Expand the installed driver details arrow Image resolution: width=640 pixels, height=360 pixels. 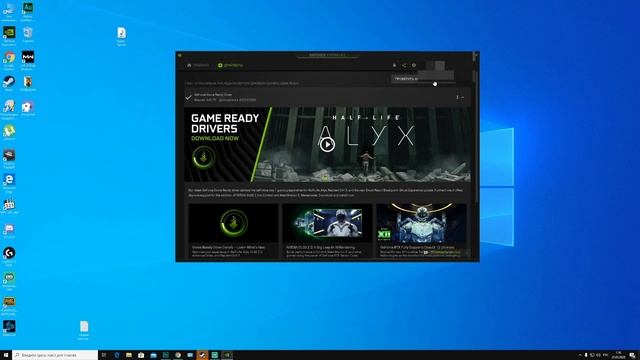click(x=462, y=98)
